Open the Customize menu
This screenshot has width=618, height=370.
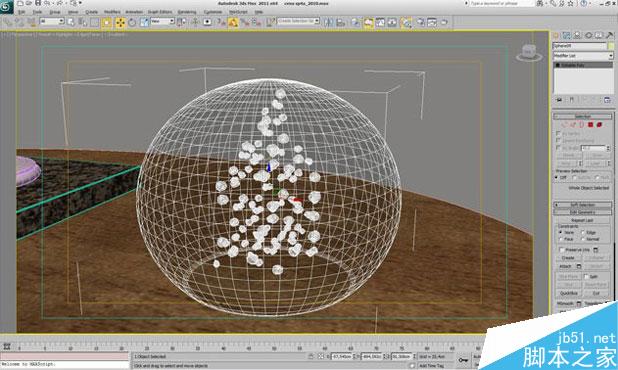click(213, 12)
